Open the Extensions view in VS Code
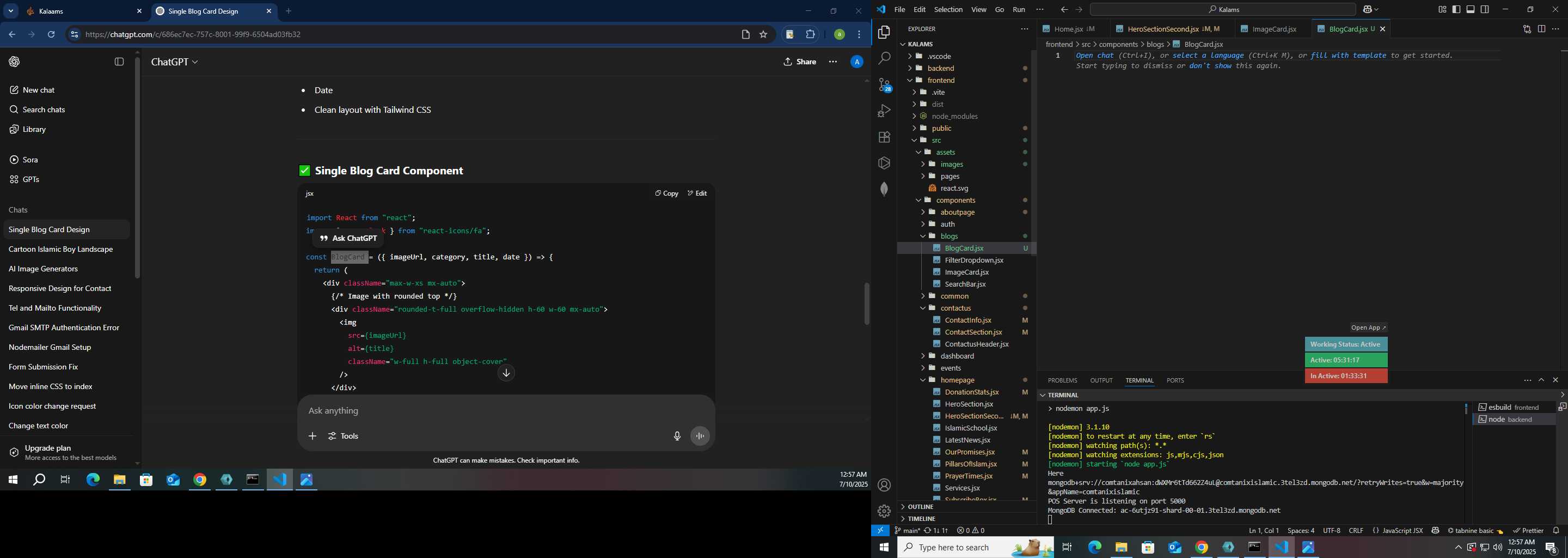Screen dimensions: 1568x558 pyautogui.click(x=884, y=137)
